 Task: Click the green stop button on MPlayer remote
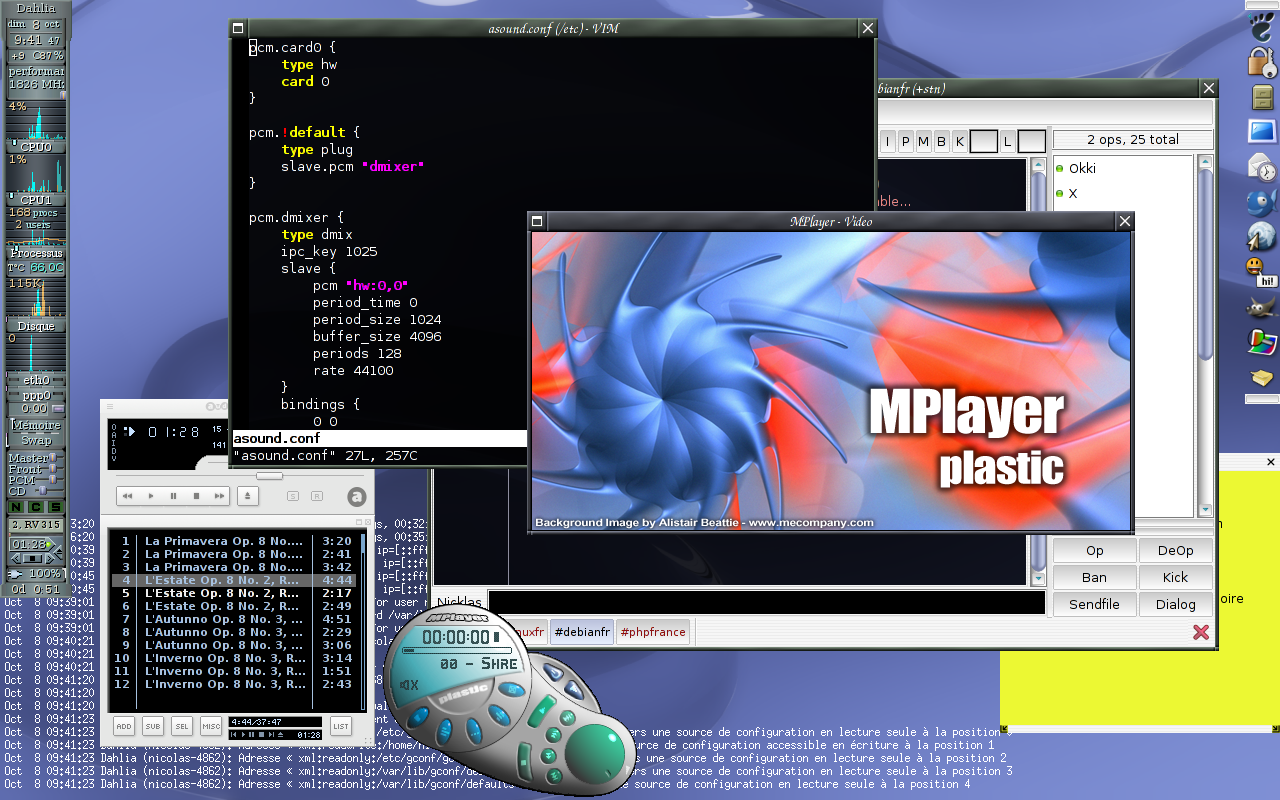[524, 762]
